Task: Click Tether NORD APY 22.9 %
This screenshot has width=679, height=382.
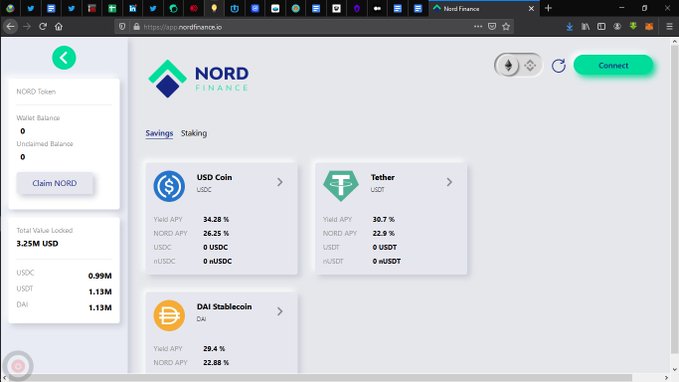Action: coord(383,233)
